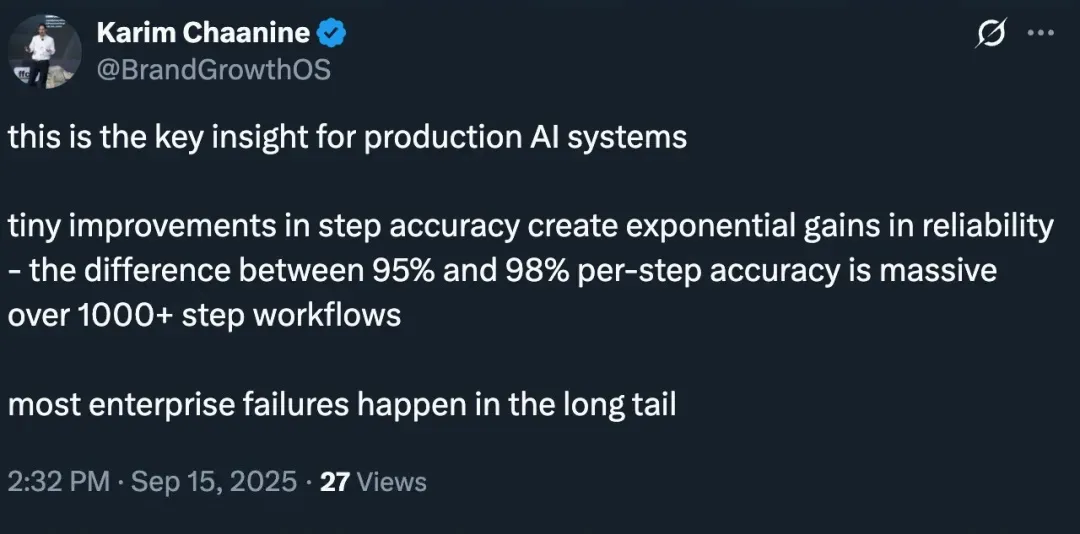Click the word Views beside the count
The width and height of the screenshot is (1080, 534).
coord(391,482)
